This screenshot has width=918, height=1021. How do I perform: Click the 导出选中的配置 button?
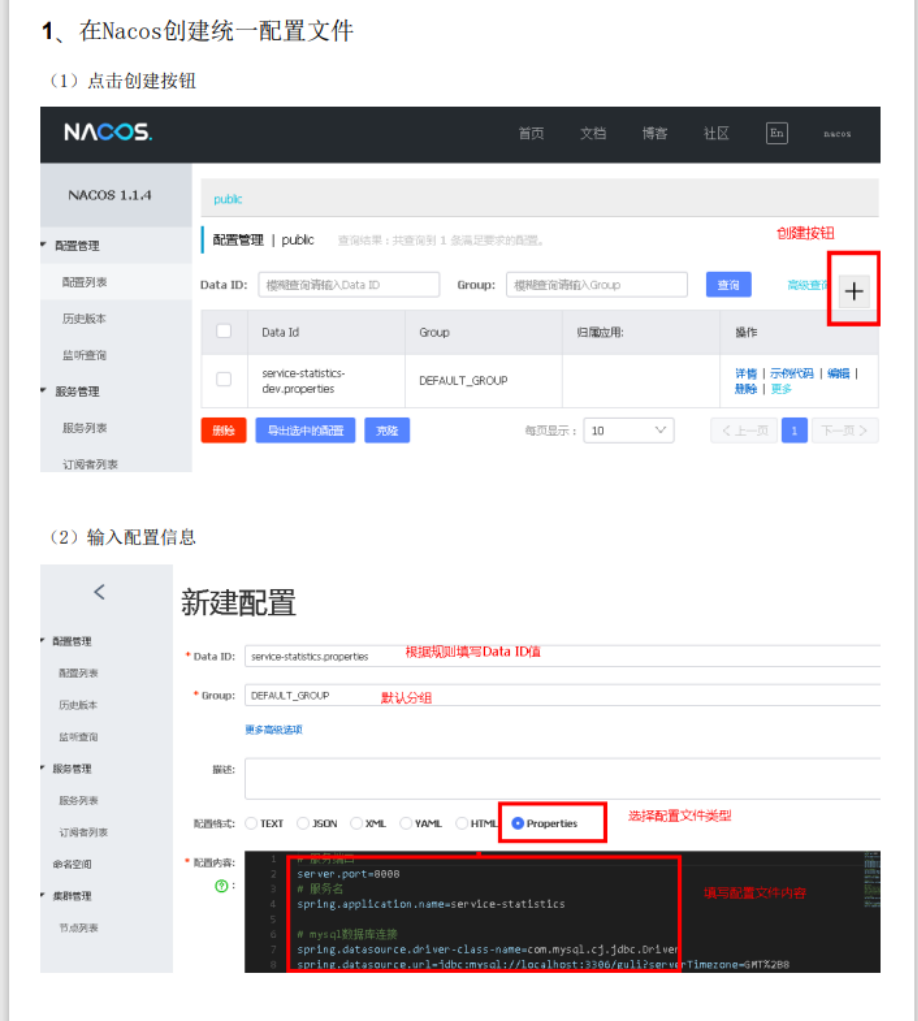(x=305, y=430)
